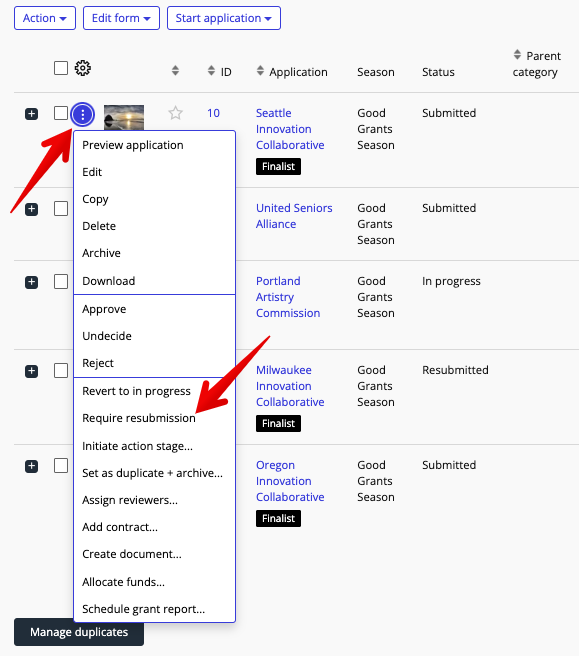Toggle the select-all checkbox in header
This screenshot has width=579, height=656.
[x=61, y=68]
